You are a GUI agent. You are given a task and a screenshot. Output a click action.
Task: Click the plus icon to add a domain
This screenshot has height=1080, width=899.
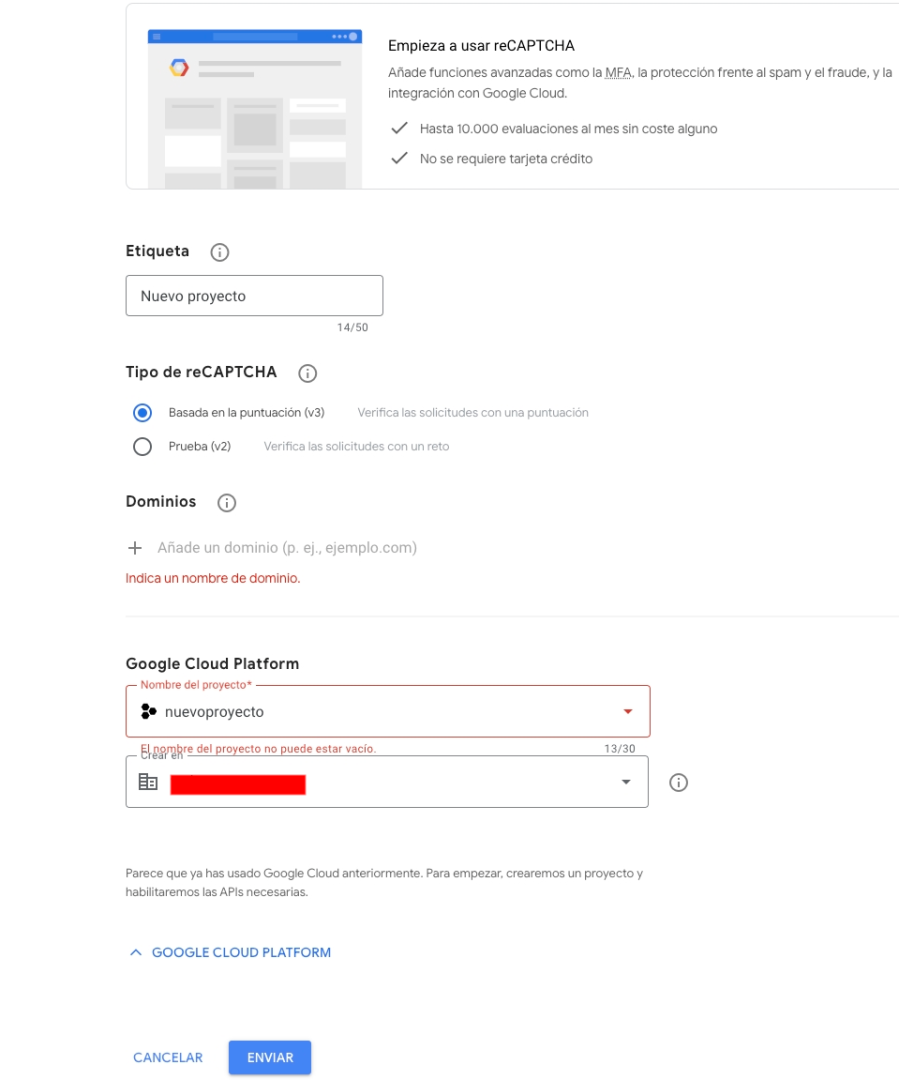136,548
